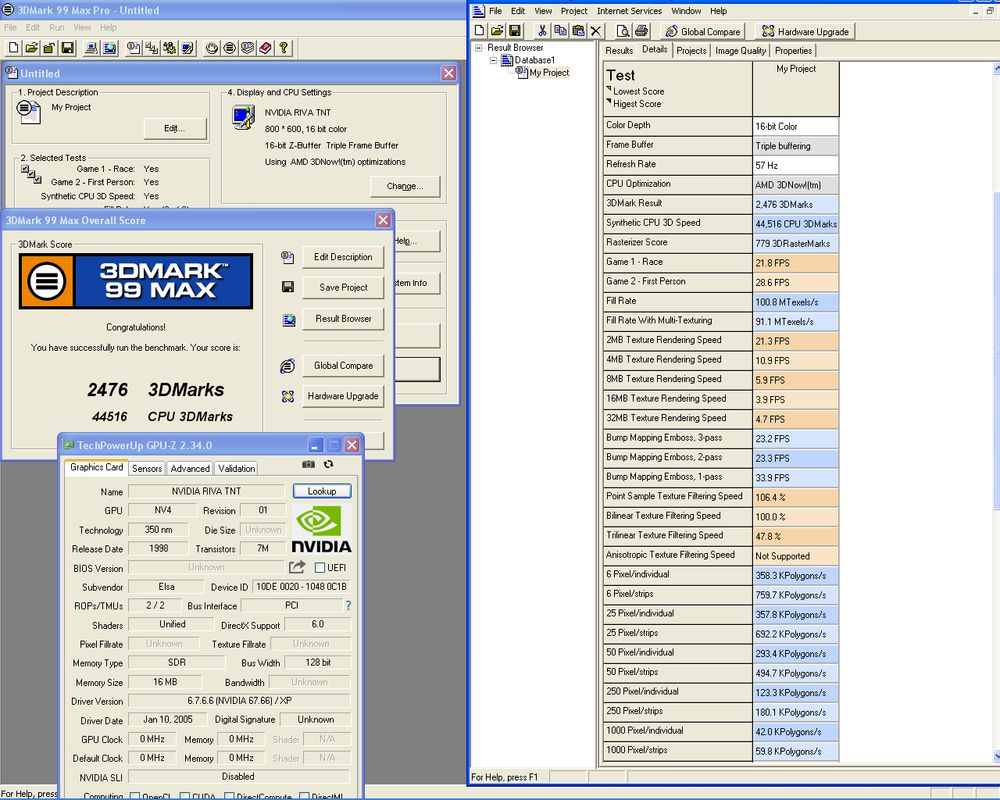
Task: Click the New project icon in 3DMark toolbar
Action: [x=13, y=48]
